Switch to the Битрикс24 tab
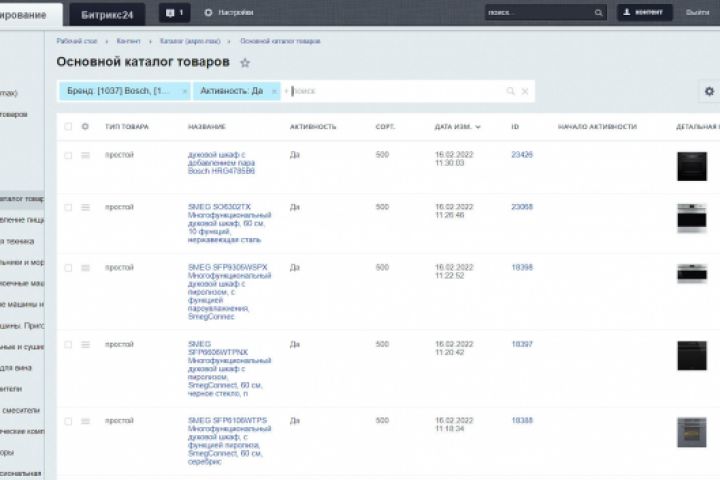This screenshot has width=720, height=480. pyautogui.click(x=107, y=15)
